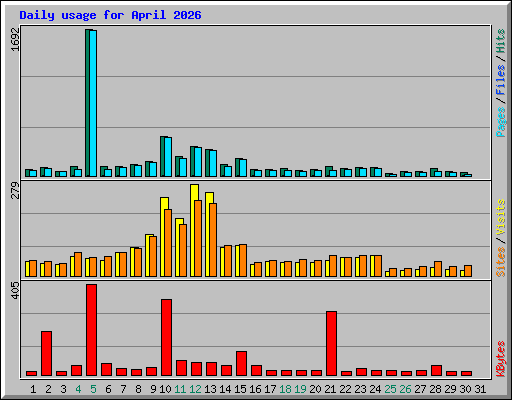This screenshot has width=512, height=400.
Task: Click the yellow visits bar for day 9
Action: (148, 255)
